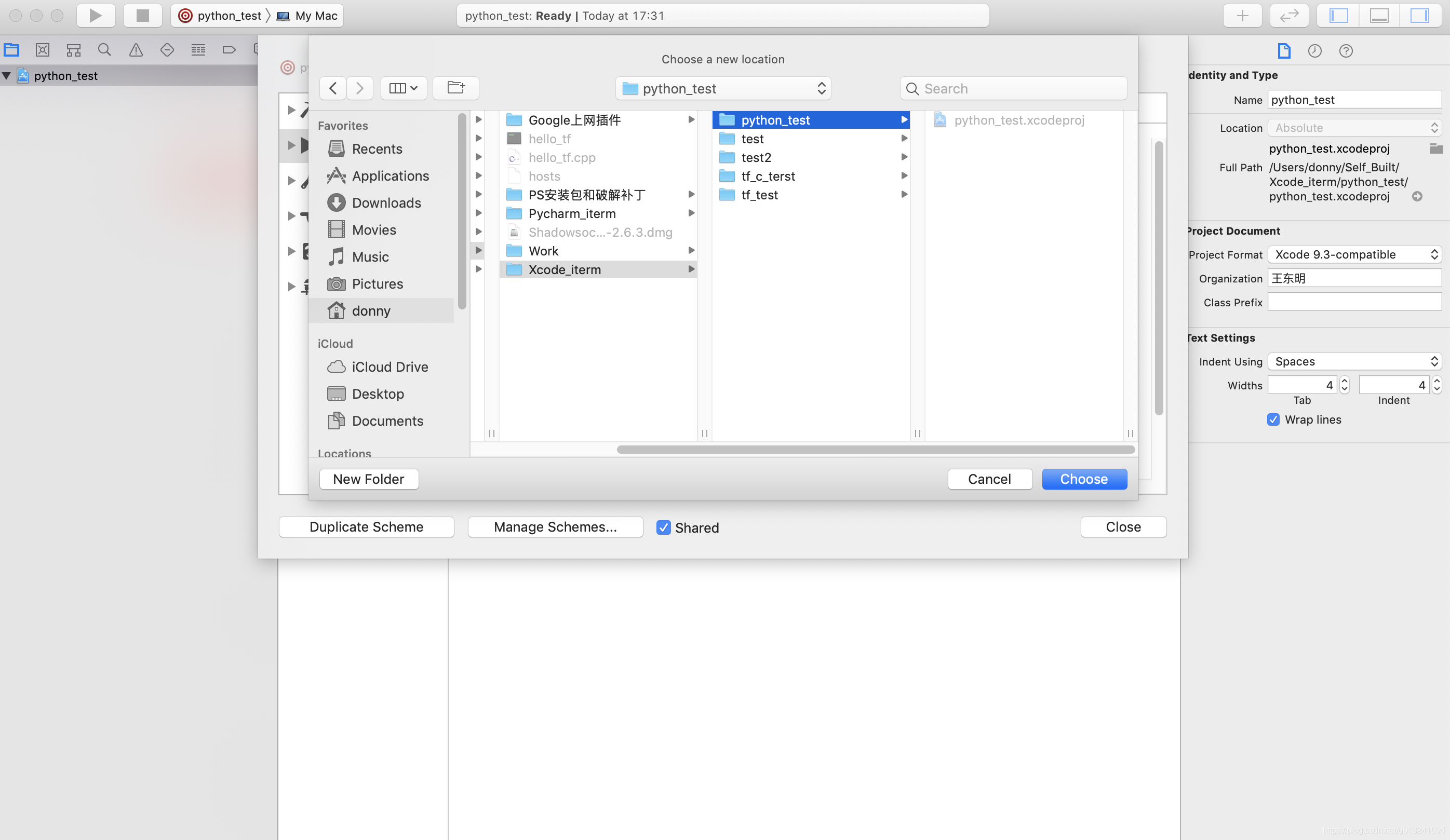Screen dimensions: 1450x840
Task: Open the File inspector document icon
Action: click(x=1284, y=51)
